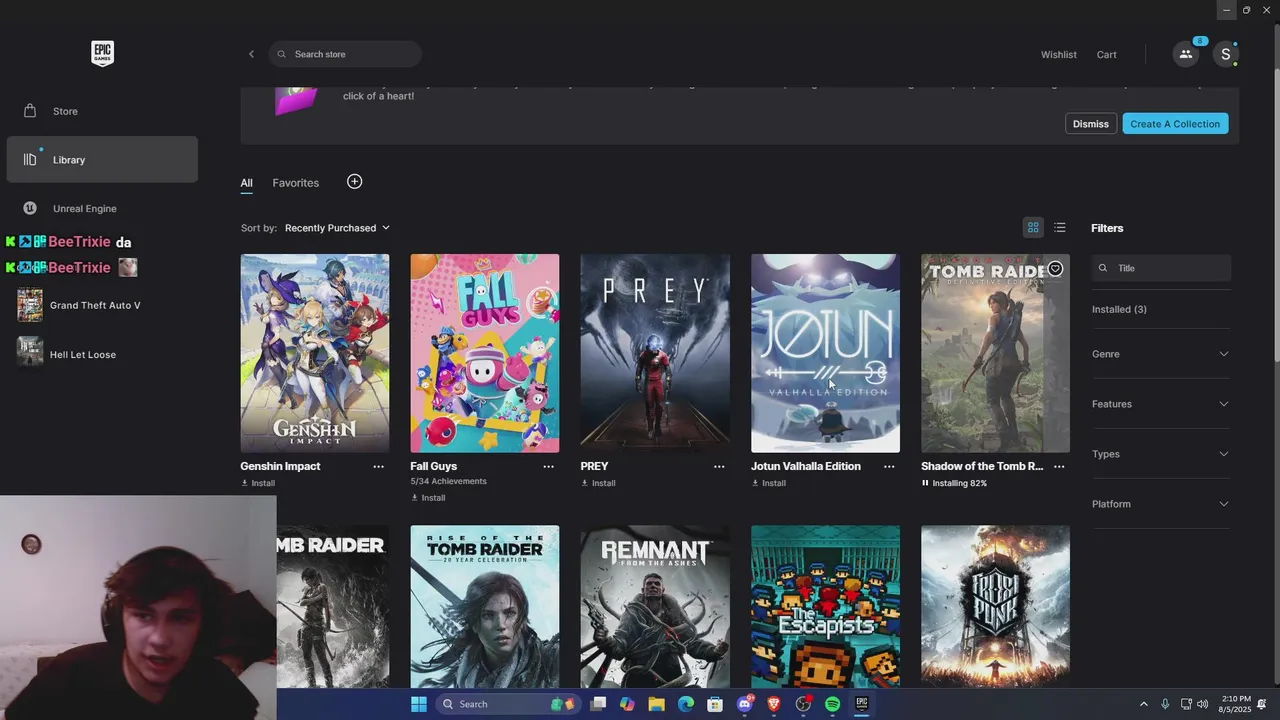Open Remnant From the Ashes cover art
Screen dimensions: 1280x720
coord(655,606)
